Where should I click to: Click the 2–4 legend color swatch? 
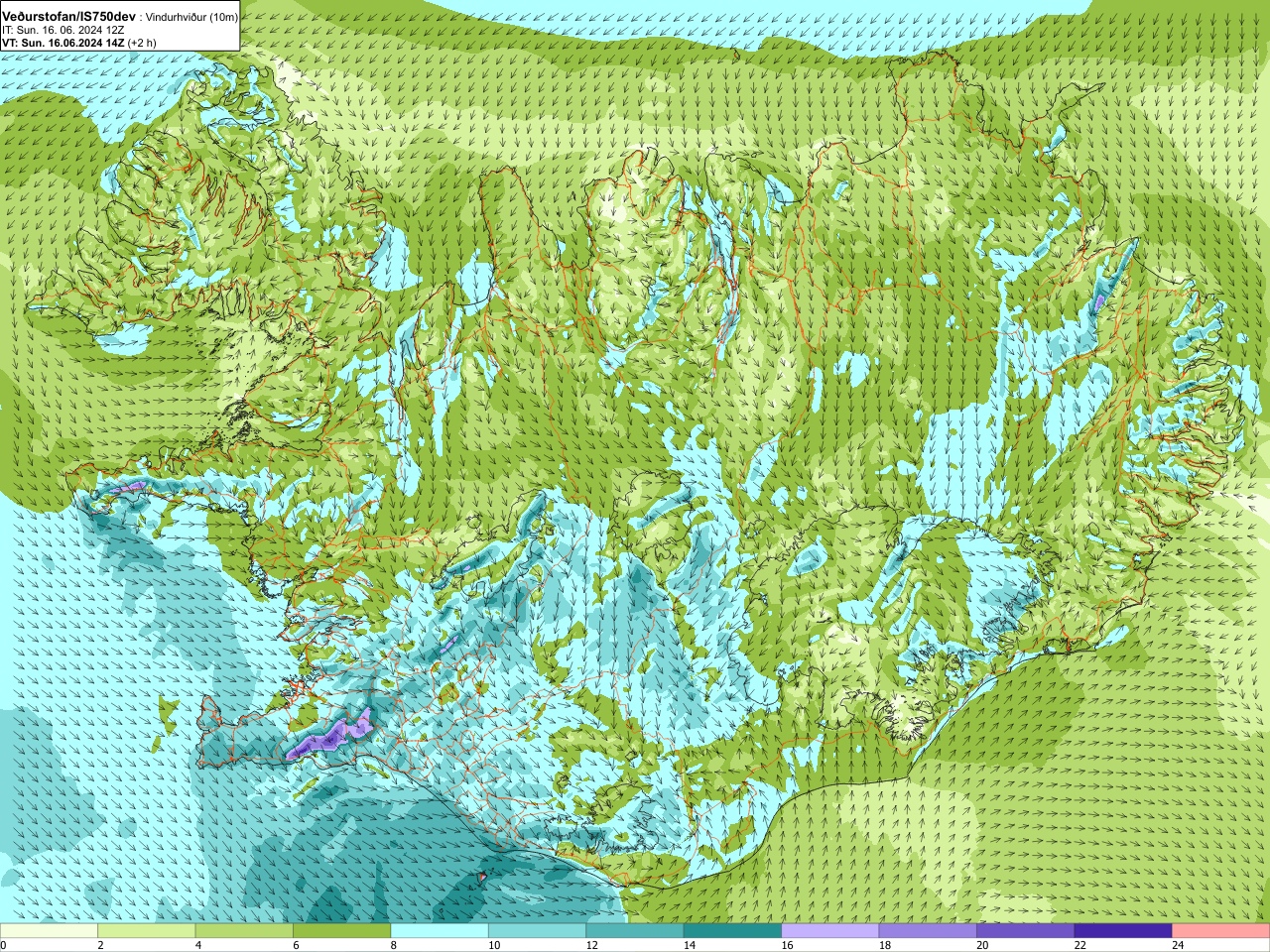[x=147, y=931]
